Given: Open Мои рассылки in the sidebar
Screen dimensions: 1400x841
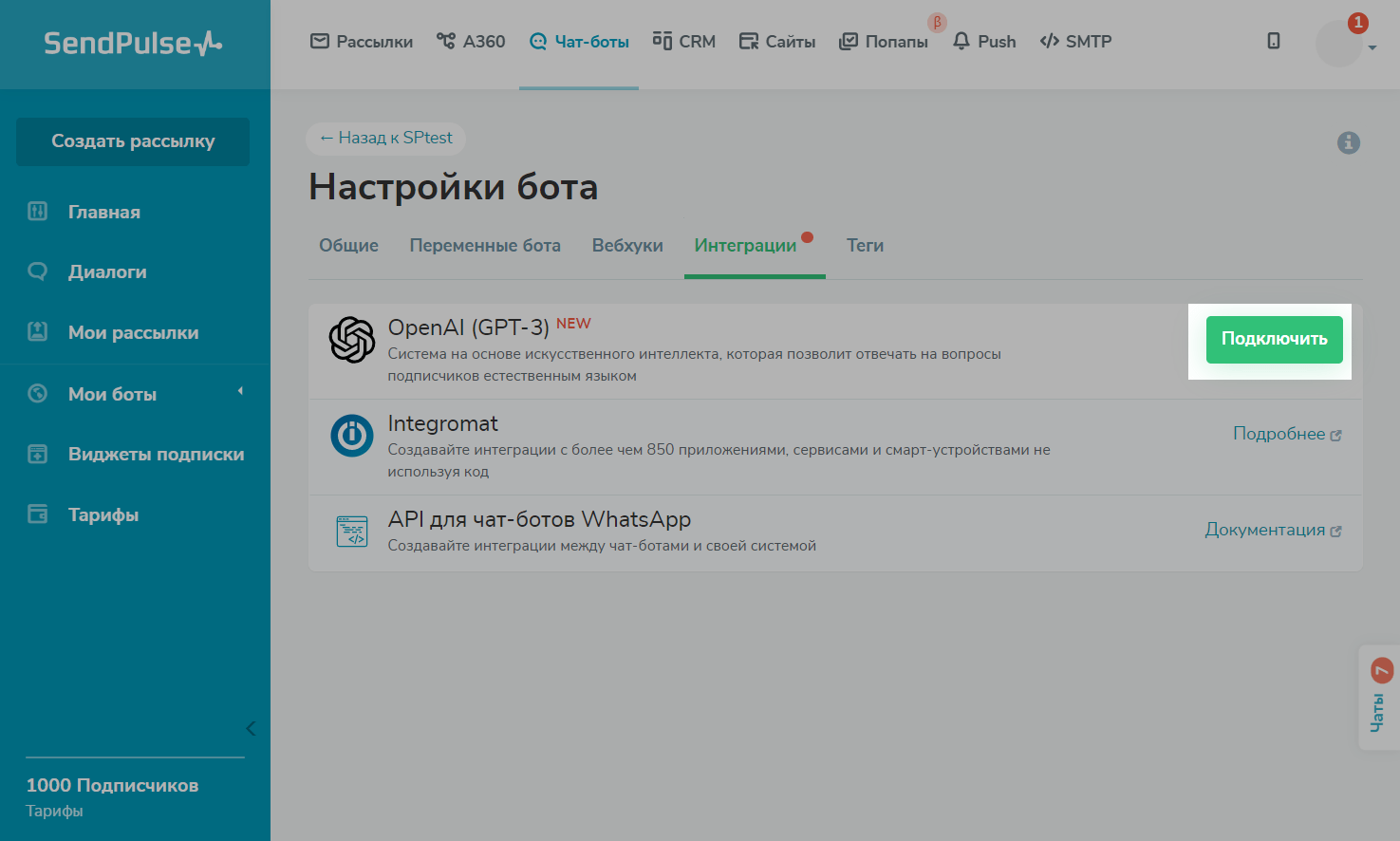Looking at the screenshot, I should (x=134, y=332).
